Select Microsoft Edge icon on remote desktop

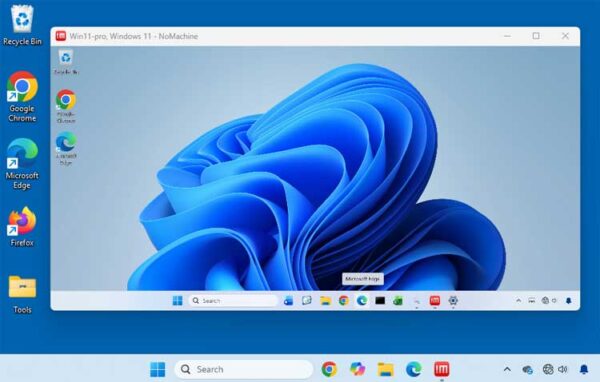[66, 149]
